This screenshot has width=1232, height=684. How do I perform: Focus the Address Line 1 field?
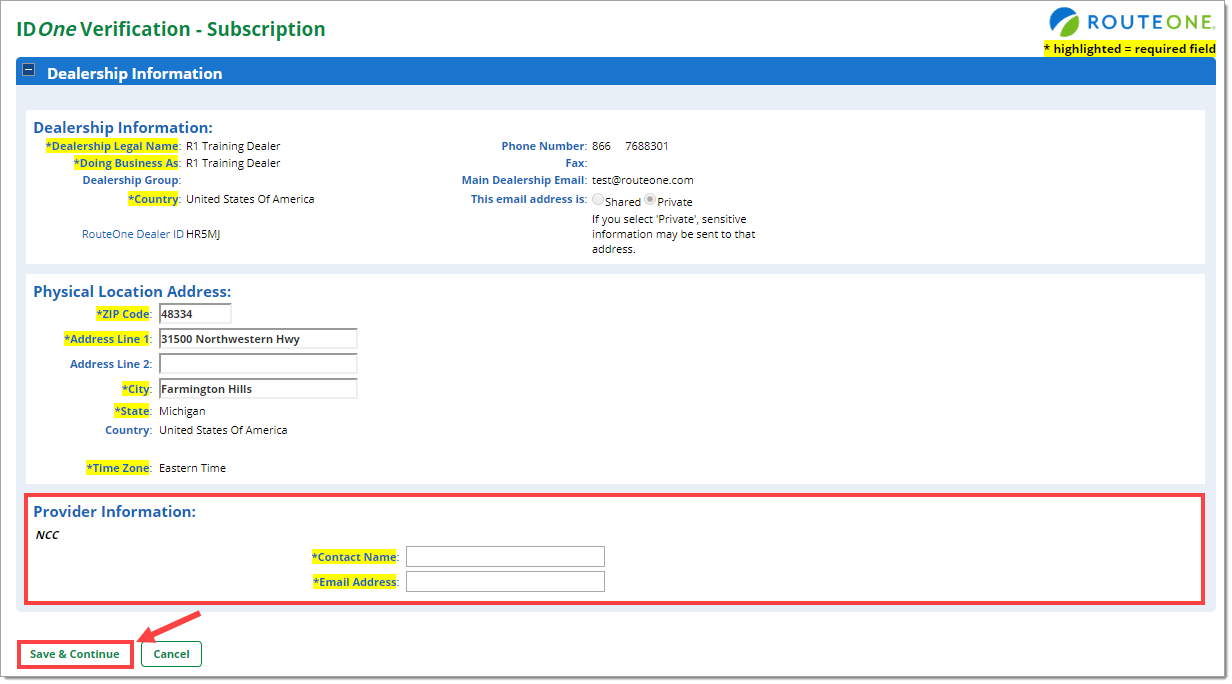coord(258,339)
